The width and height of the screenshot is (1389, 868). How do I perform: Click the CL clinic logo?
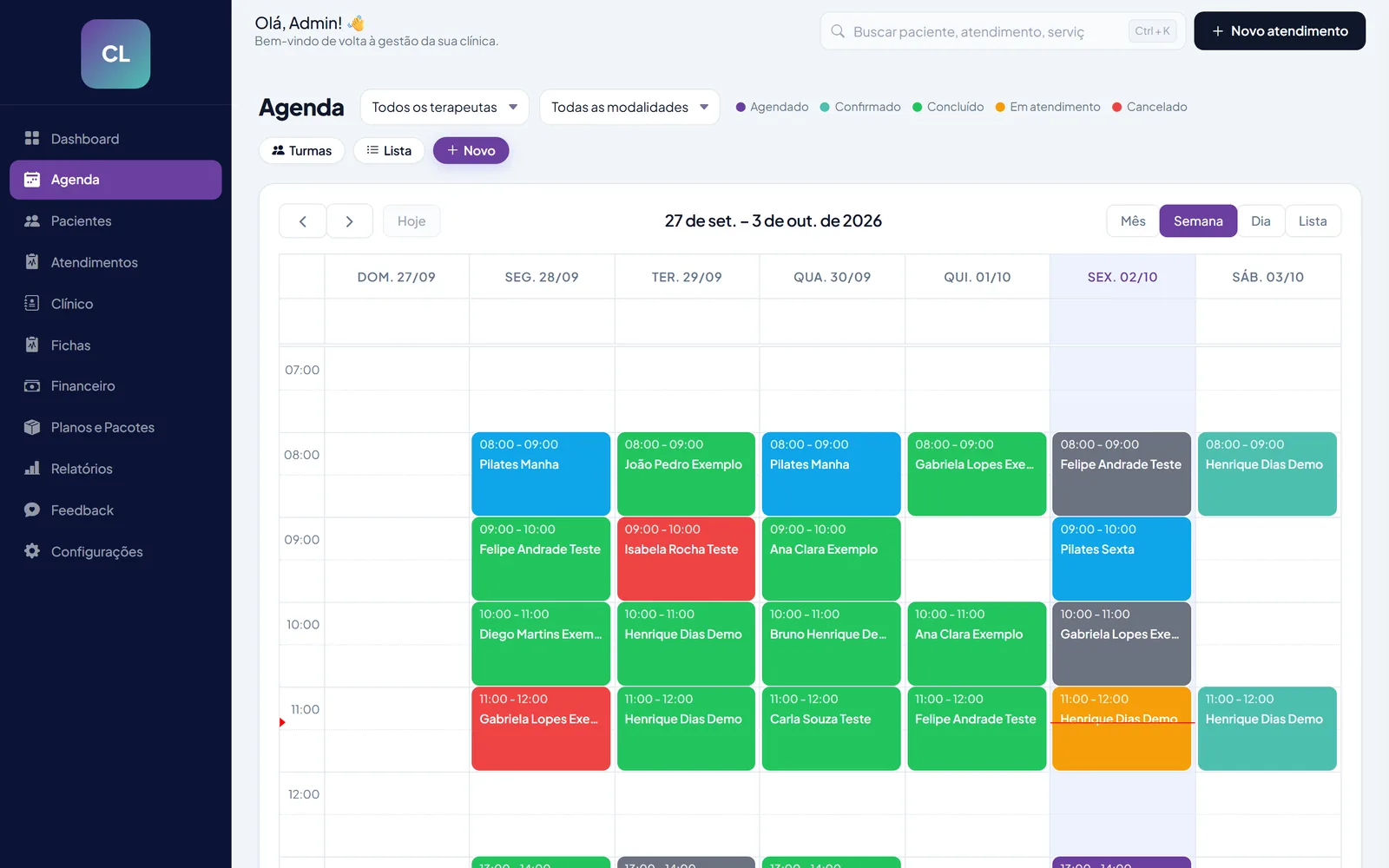[x=115, y=54]
